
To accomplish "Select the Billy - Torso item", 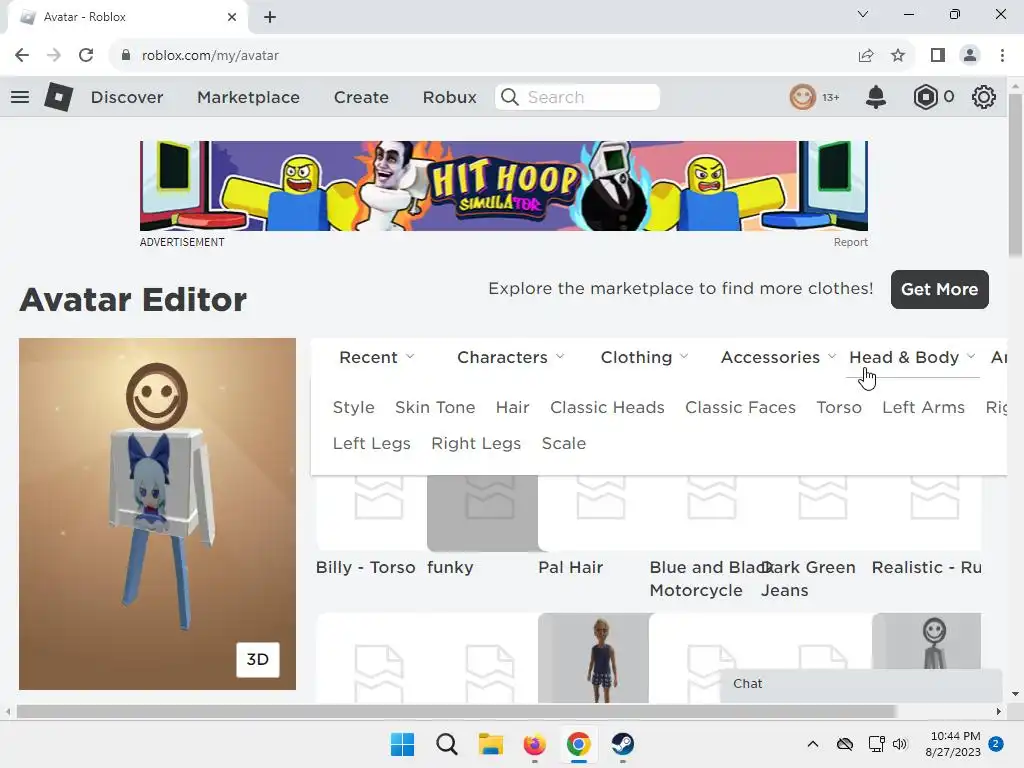I will pyautogui.click(x=371, y=516).
